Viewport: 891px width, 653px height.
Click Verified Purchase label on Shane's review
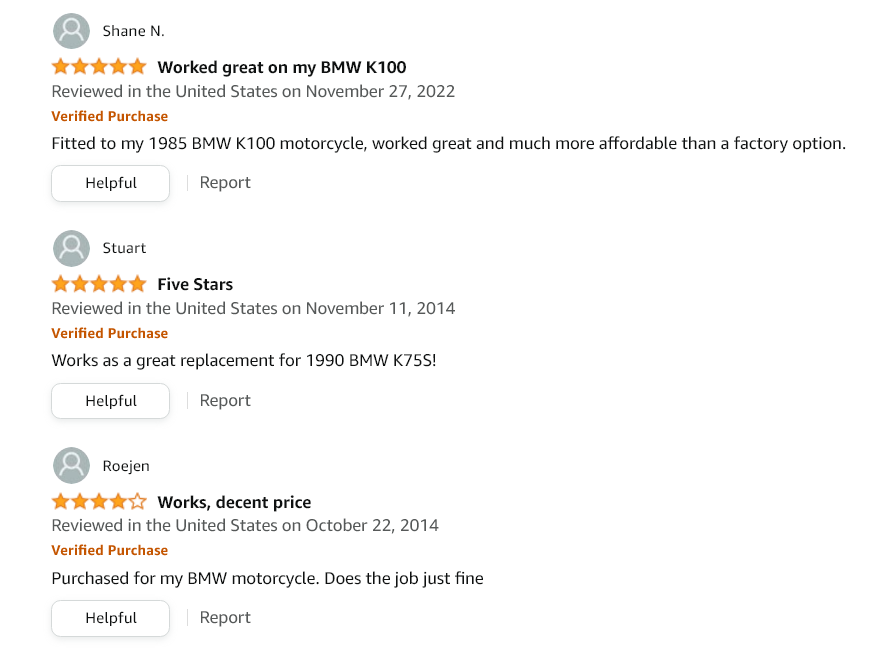click(110, 117)
